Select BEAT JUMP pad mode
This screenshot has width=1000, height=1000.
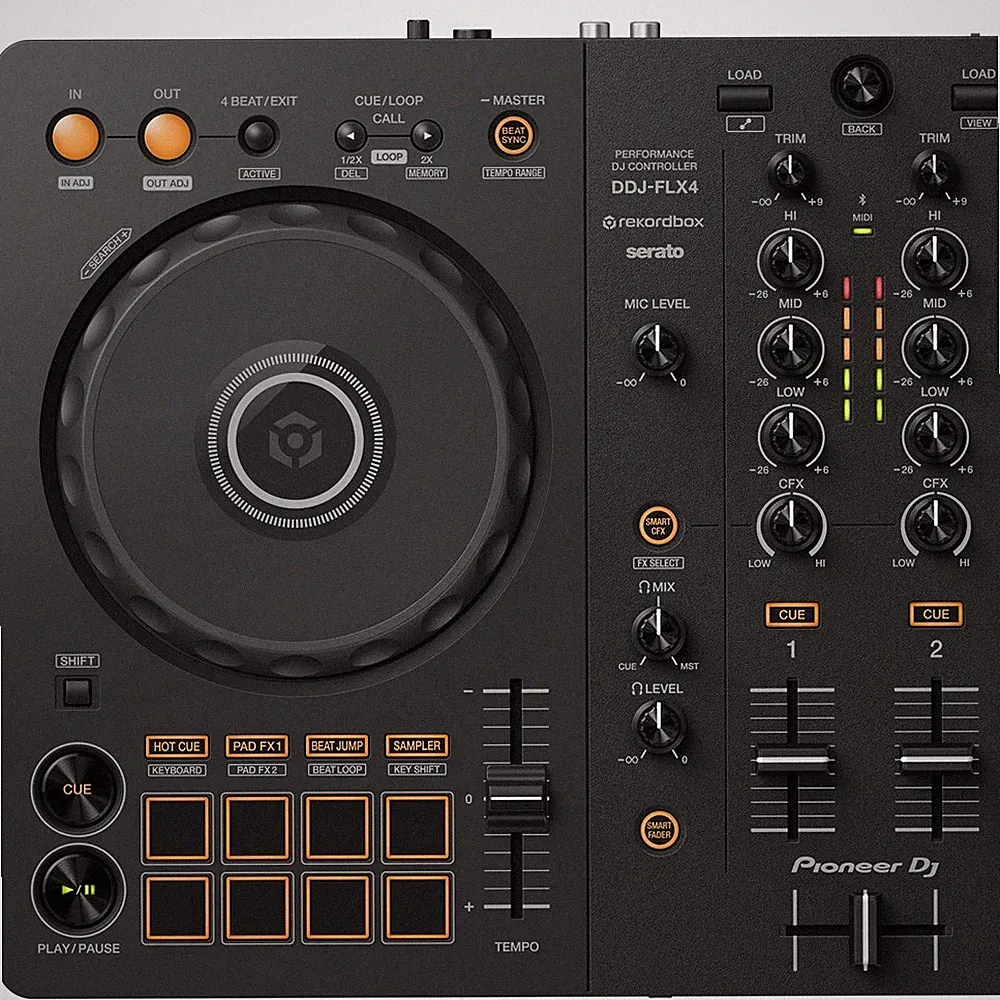(337, 746)
